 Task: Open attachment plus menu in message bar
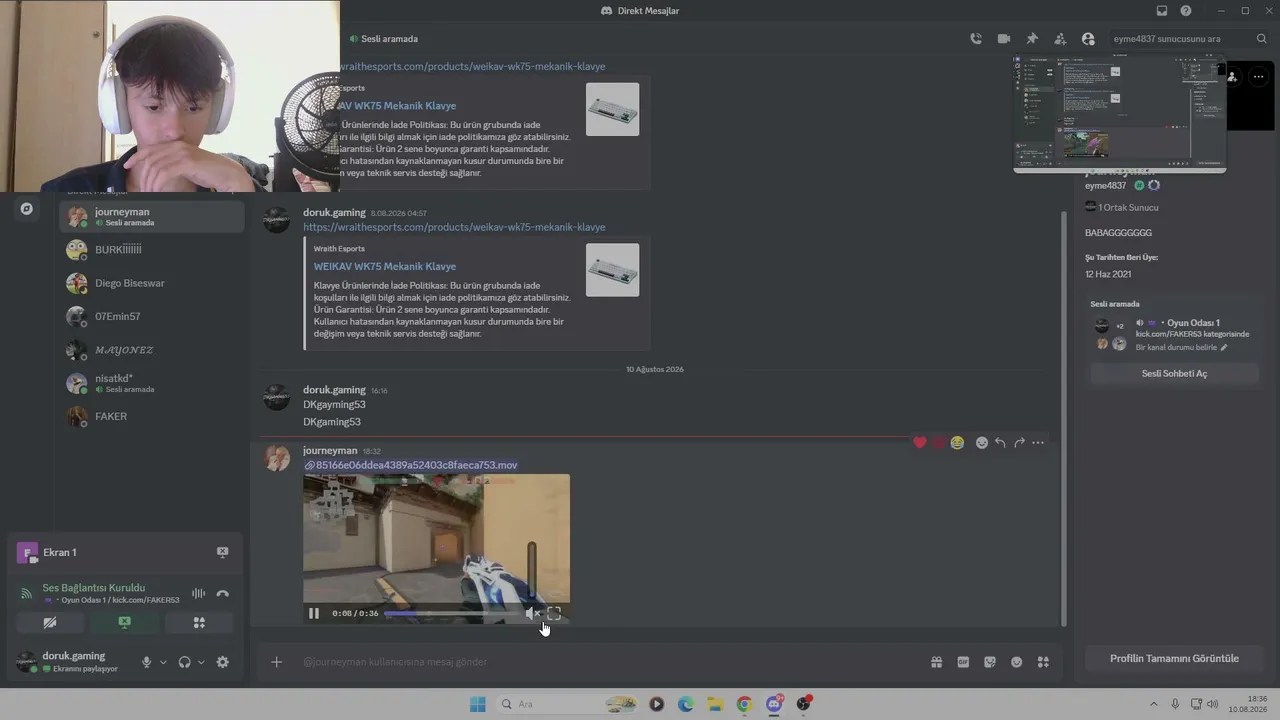pyautogui.click(x=277, y=662)
